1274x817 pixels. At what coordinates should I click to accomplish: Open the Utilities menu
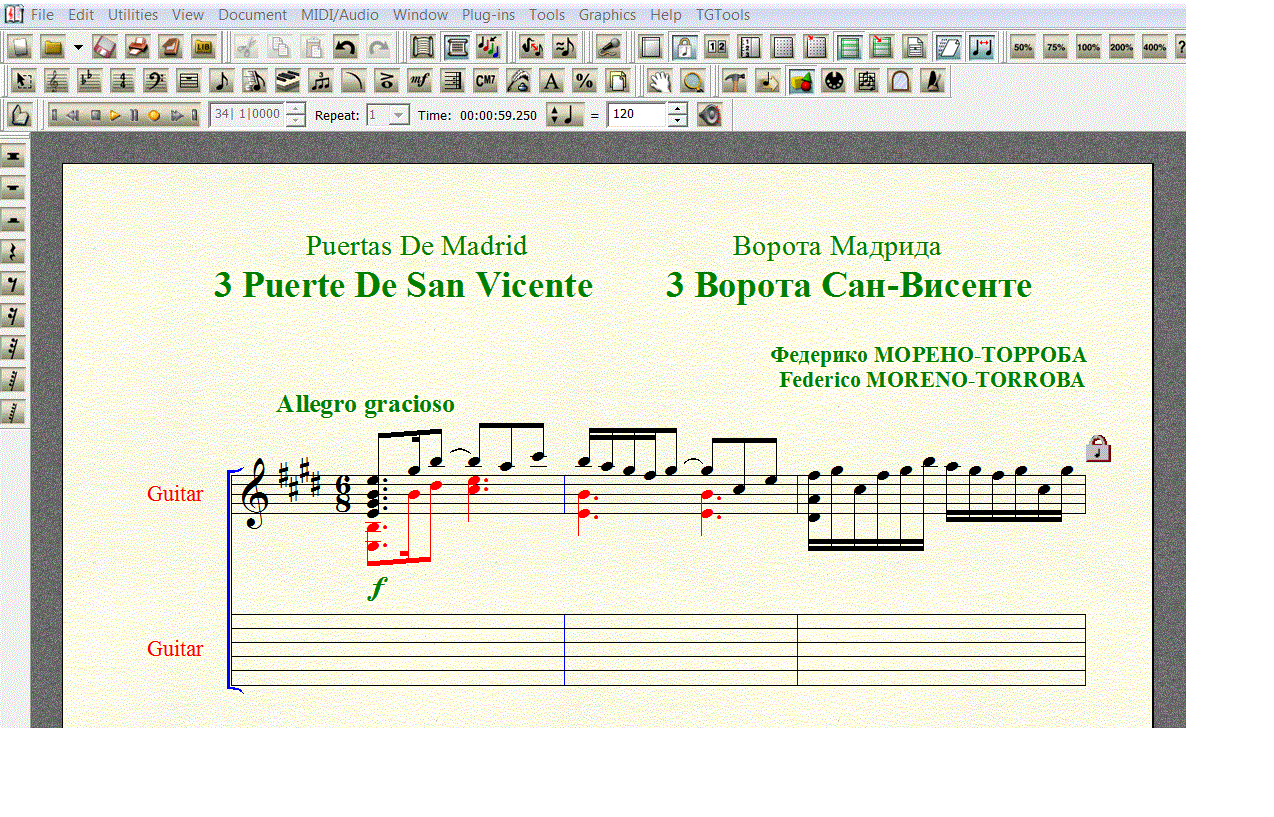point(133,15)
